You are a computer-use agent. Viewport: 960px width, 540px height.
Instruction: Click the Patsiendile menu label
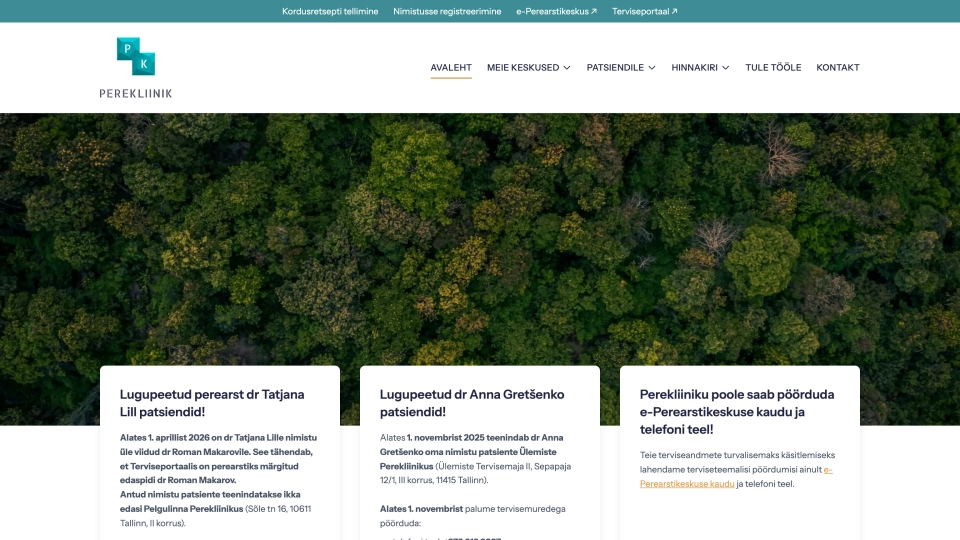tap(614, 68)
